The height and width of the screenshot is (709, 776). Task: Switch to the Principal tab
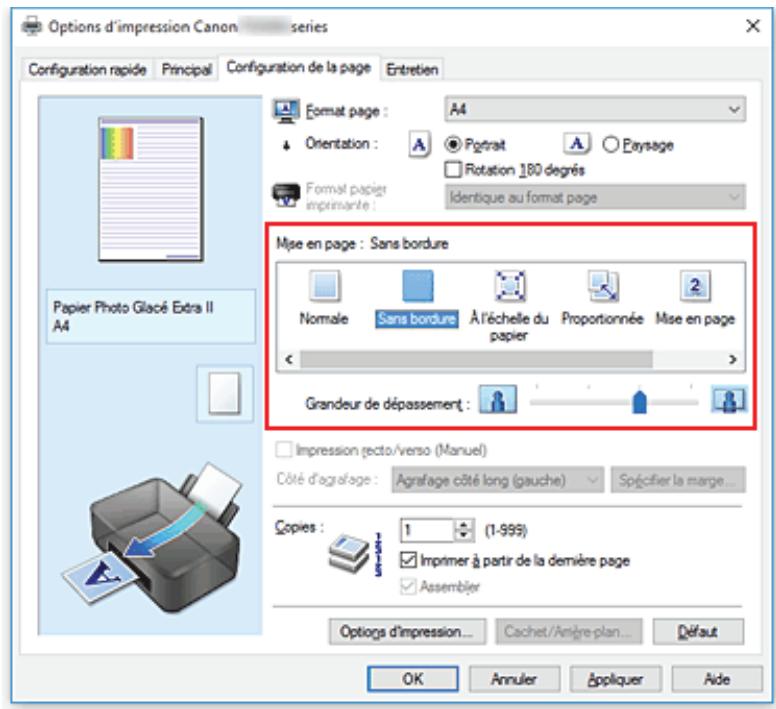click(x=187, y=69)
